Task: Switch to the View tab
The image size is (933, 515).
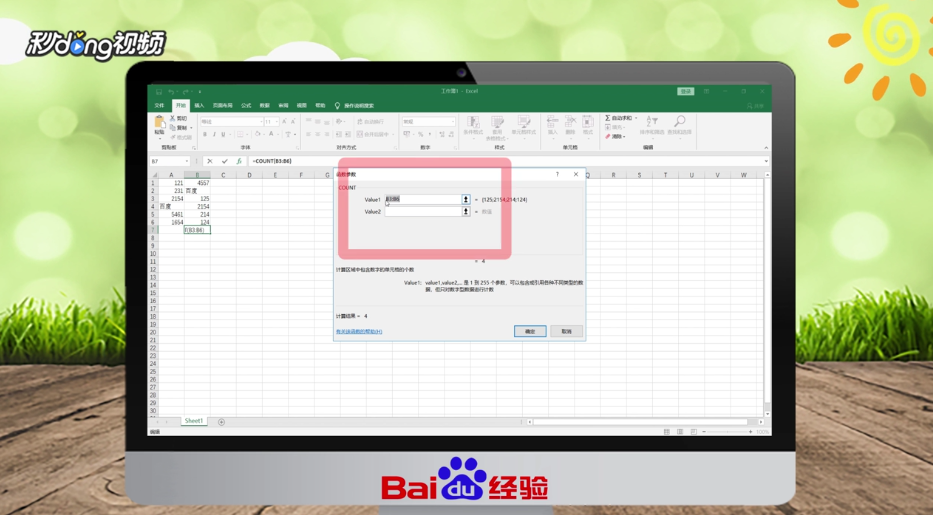Action: [302, 105]
